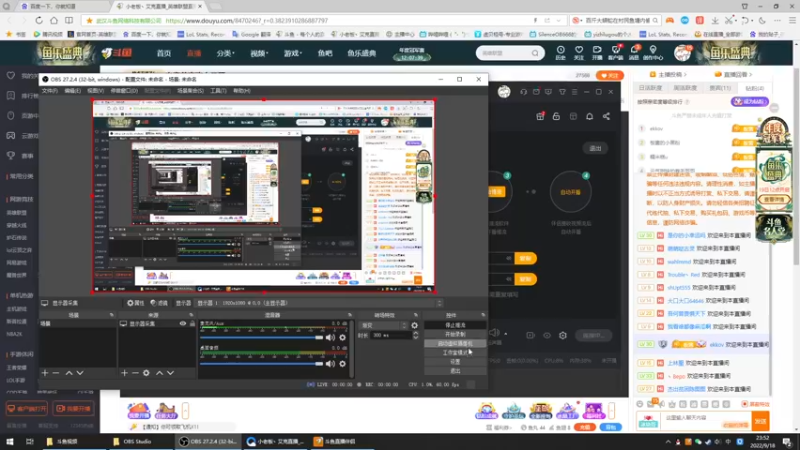Click share icon in streaming companion window
Screen dimensions: 800x450
coord(606,116)
